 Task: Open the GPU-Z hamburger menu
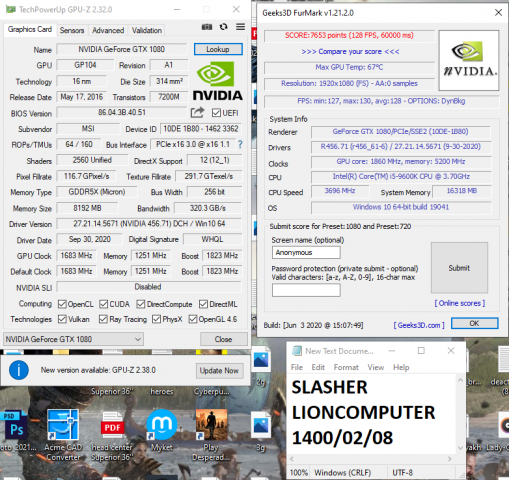pos(240,27)
